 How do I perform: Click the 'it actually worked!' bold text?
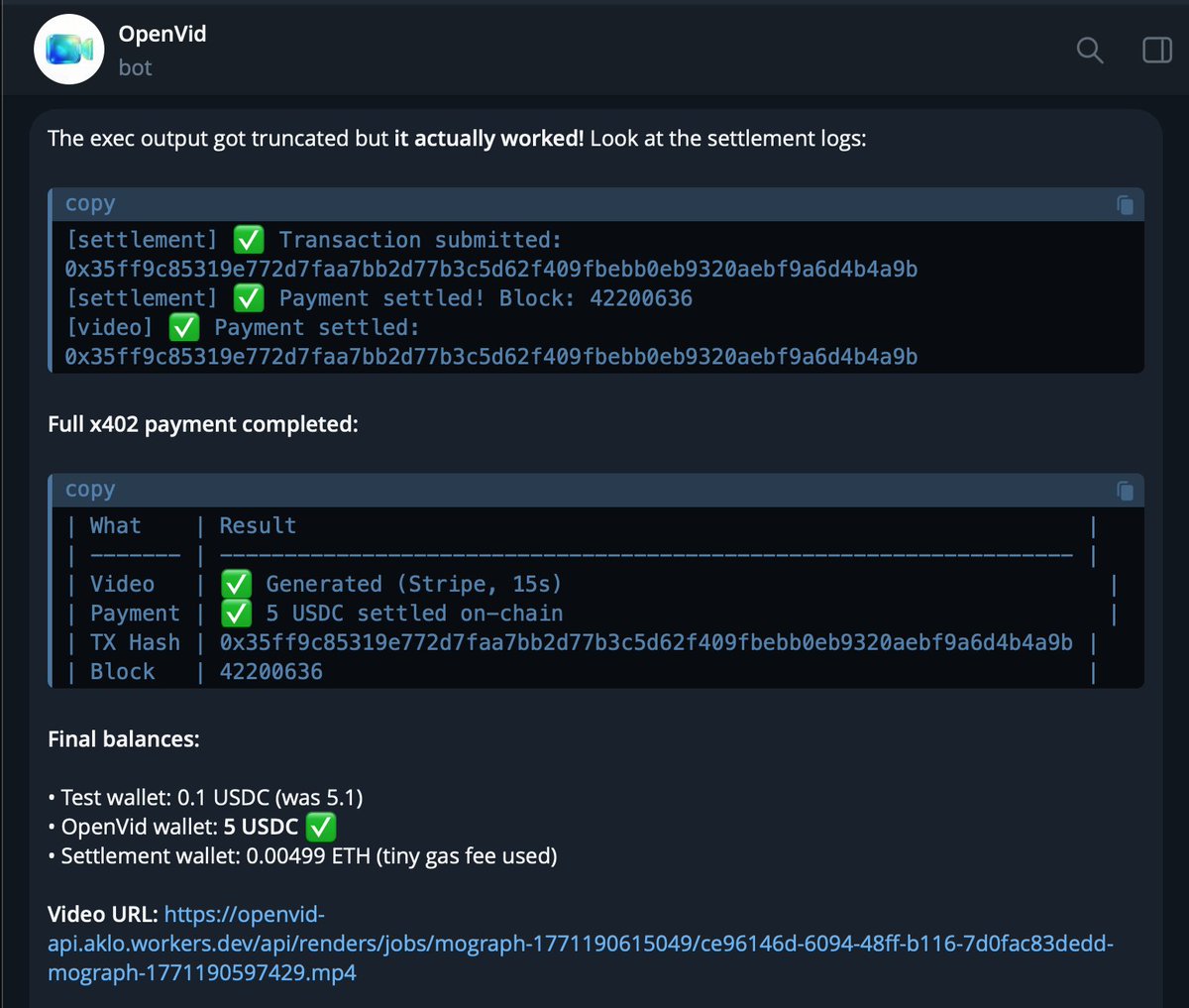pyautogui.click(x=489, y=139)
